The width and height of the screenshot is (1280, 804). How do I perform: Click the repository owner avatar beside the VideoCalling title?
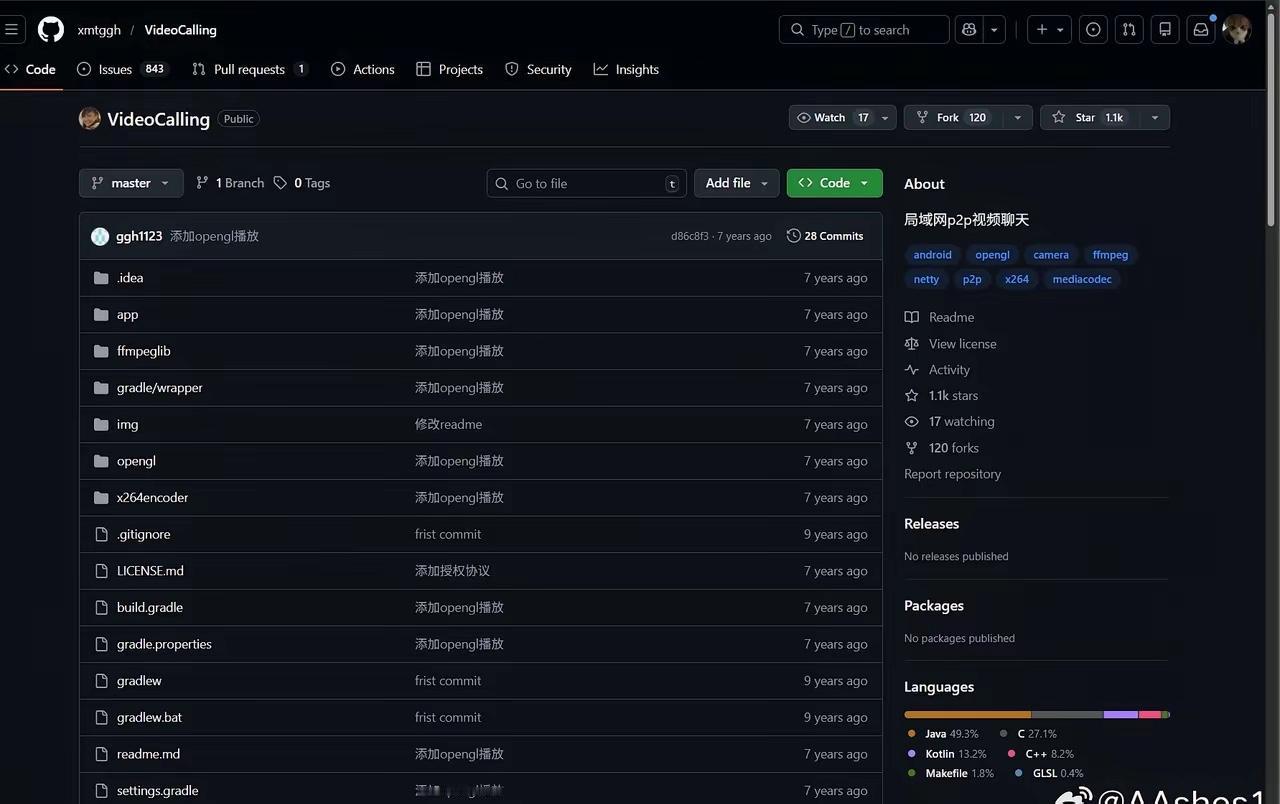click(x=90, y=118)
